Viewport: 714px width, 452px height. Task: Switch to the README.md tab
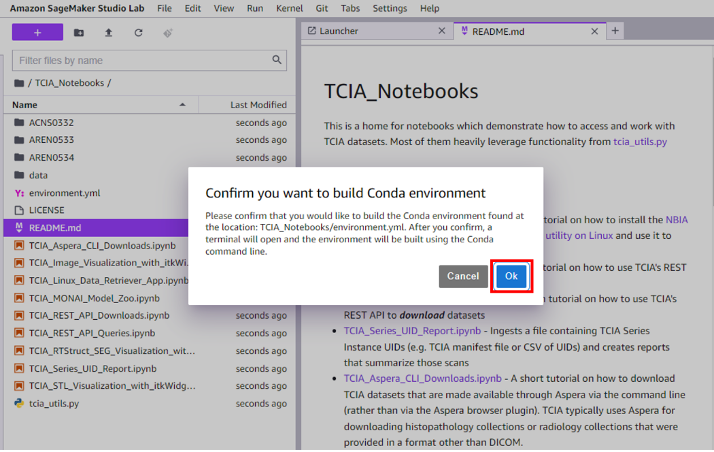coord(530,31)
